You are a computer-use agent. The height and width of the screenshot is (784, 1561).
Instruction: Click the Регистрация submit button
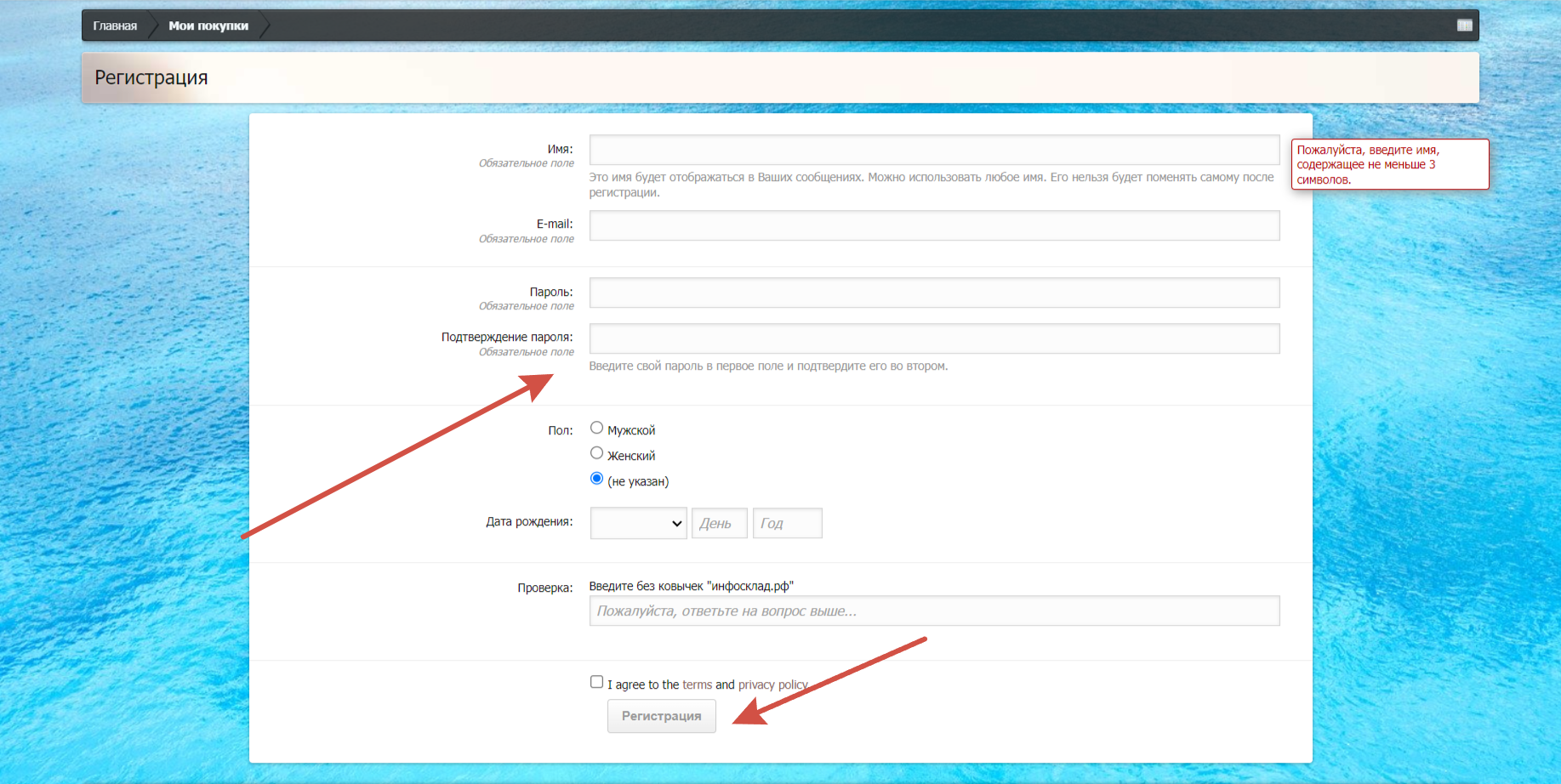point(661,716)
